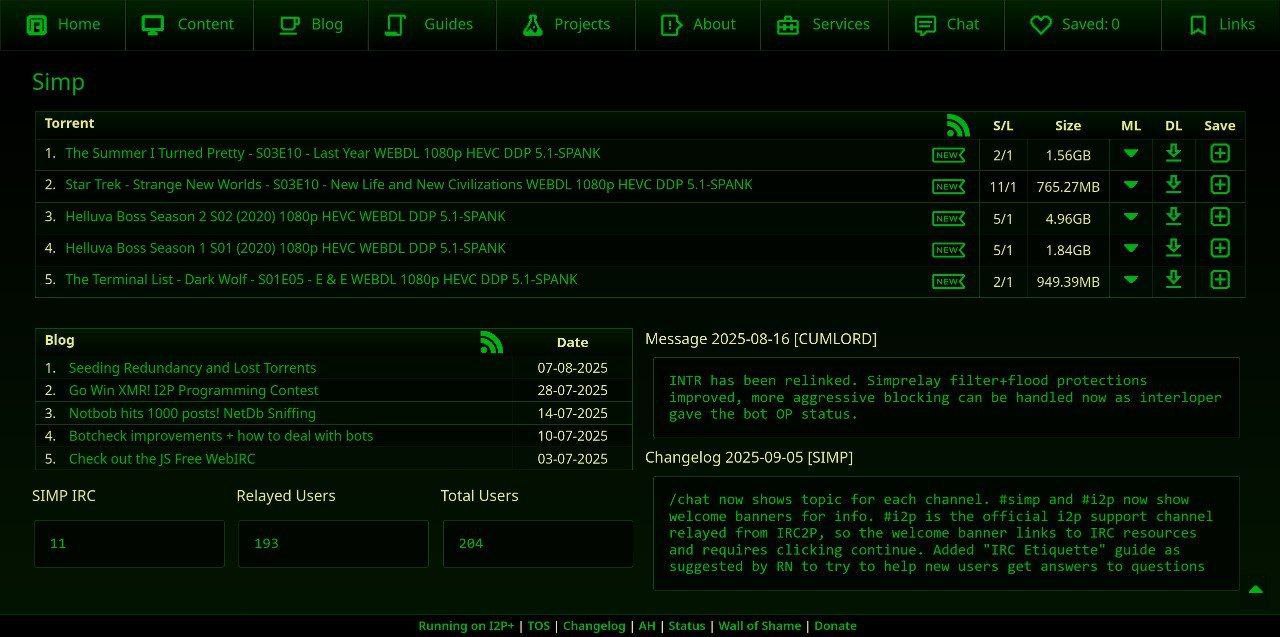Click the SIMP IRC count field showing 11
The image size is (1280, 637).
pyautogui.click(x=129, y=544)
